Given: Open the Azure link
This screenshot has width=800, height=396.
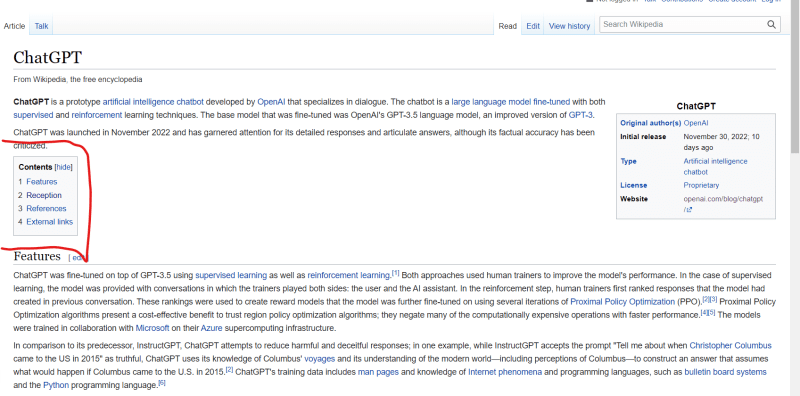Looking at the screenshot, I should 211,328.
